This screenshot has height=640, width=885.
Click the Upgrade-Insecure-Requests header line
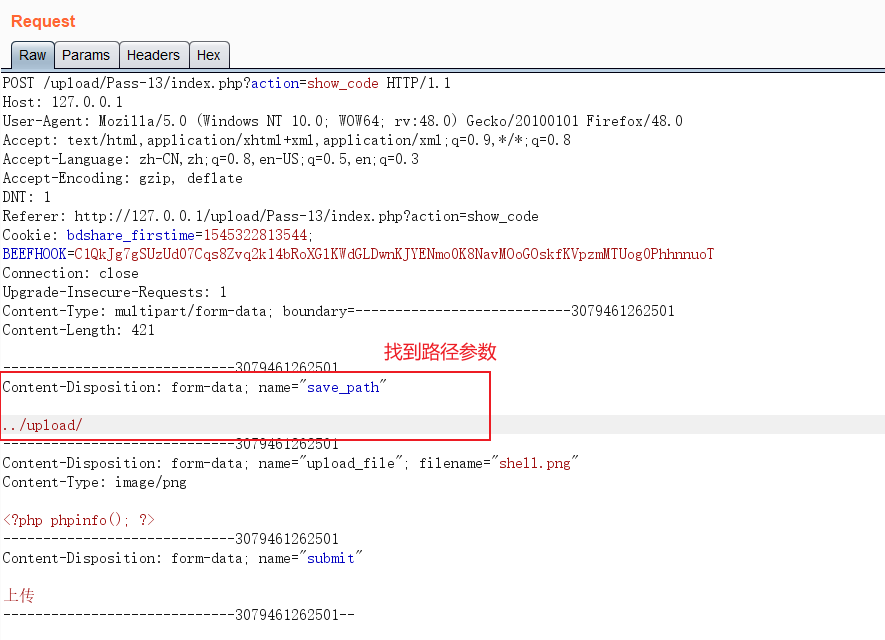pyautogui.click(x=115, y=292)
